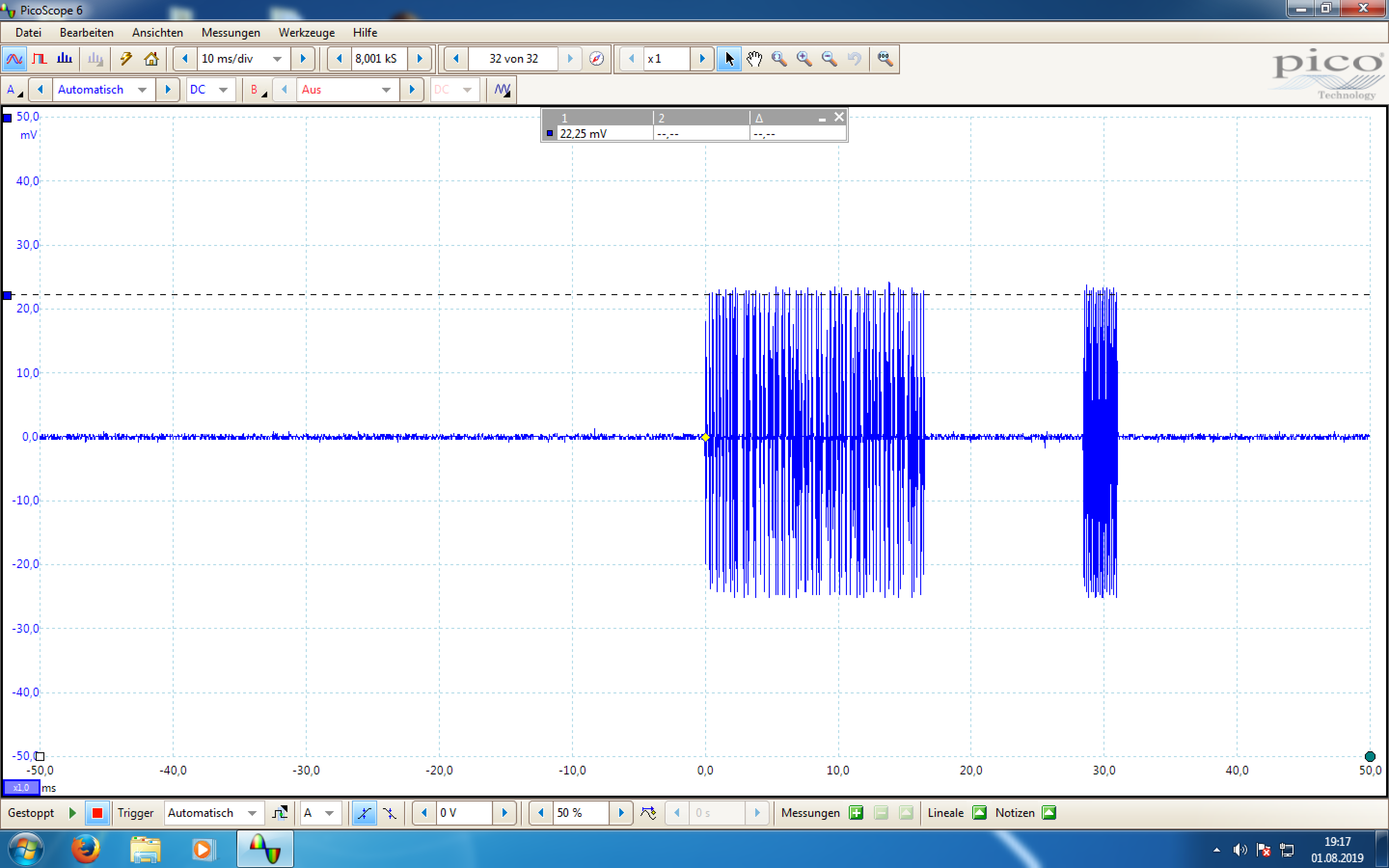Open Windows Explorer from the taskbar

coord(146,849)
